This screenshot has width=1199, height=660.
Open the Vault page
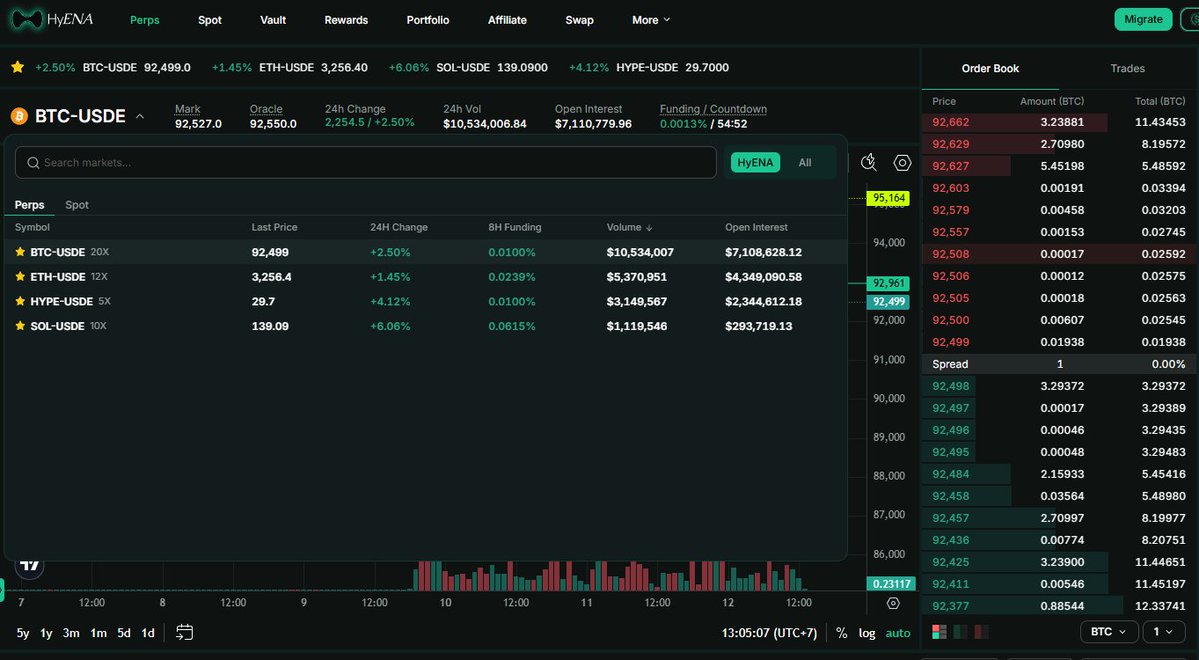[273, 20]
